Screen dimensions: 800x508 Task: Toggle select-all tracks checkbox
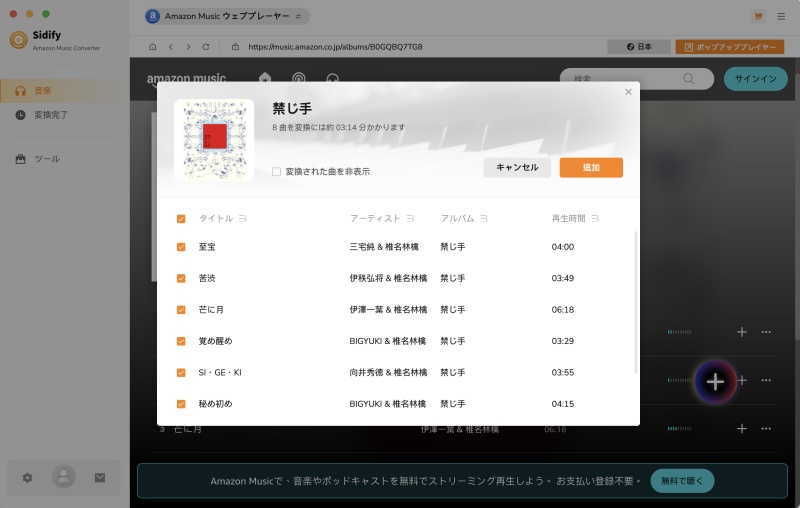pos(181,219)
